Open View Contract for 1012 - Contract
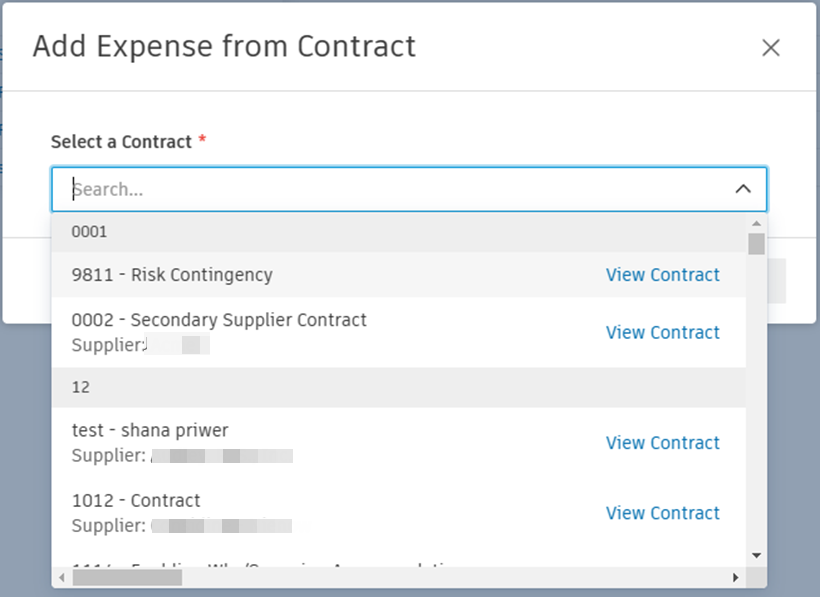Image resolution: width=820 pixels, height=597 pixels. [662, 513]
